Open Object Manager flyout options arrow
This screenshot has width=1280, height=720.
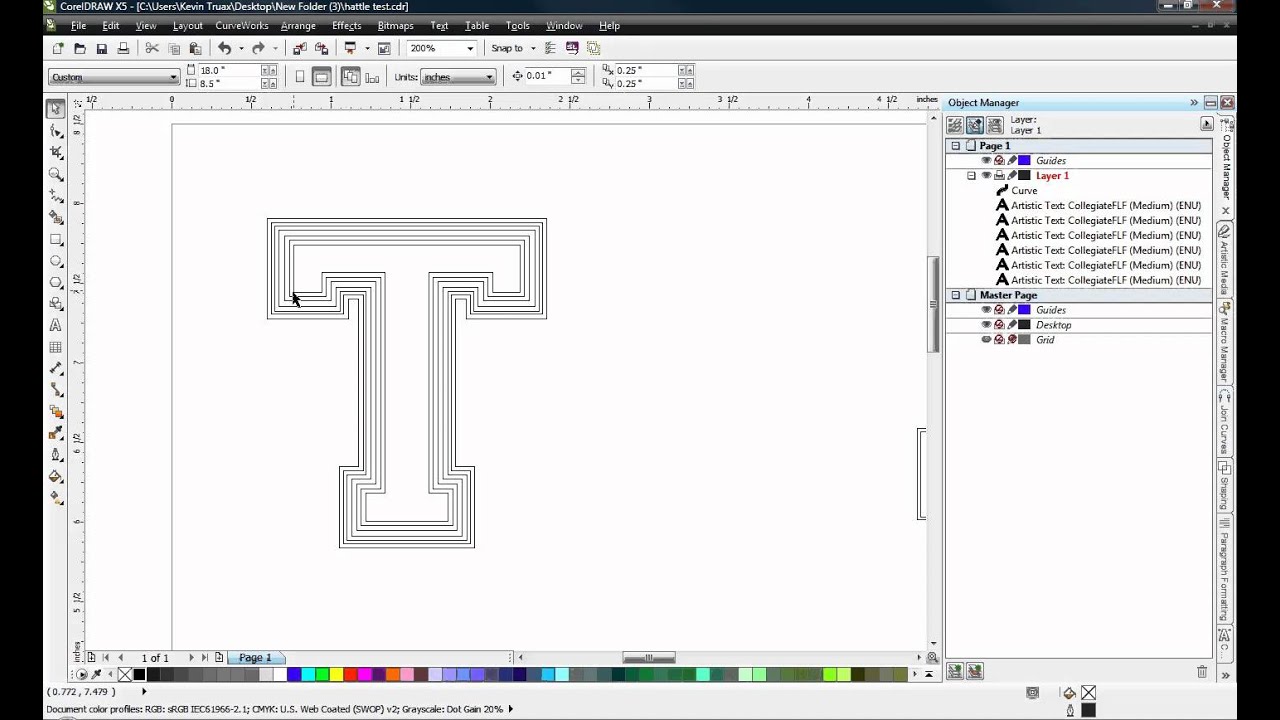pyautogui.click(x=1207, y=124)
